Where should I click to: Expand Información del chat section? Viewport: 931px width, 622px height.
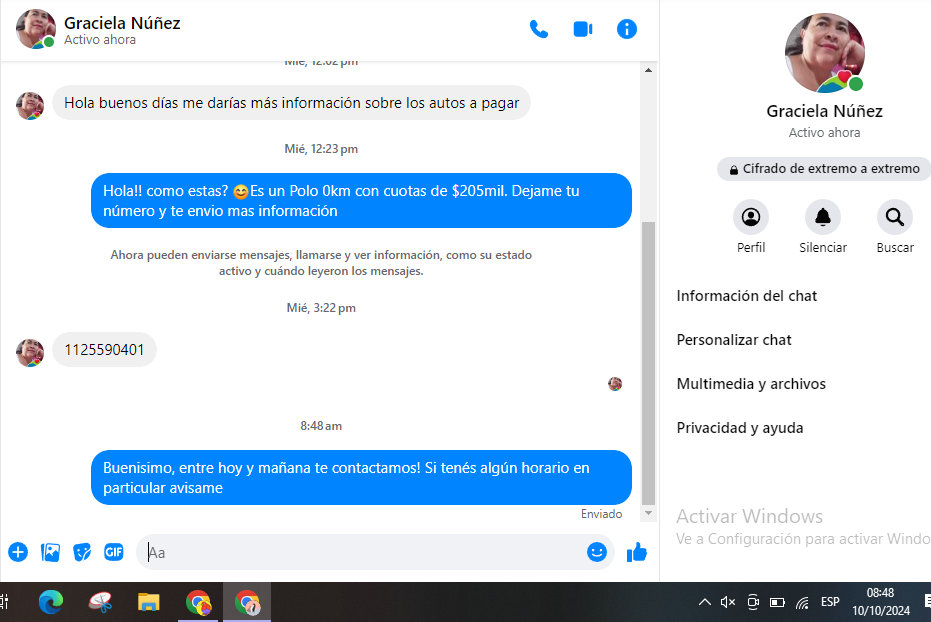pyautogui.click(x=746, y=296)
